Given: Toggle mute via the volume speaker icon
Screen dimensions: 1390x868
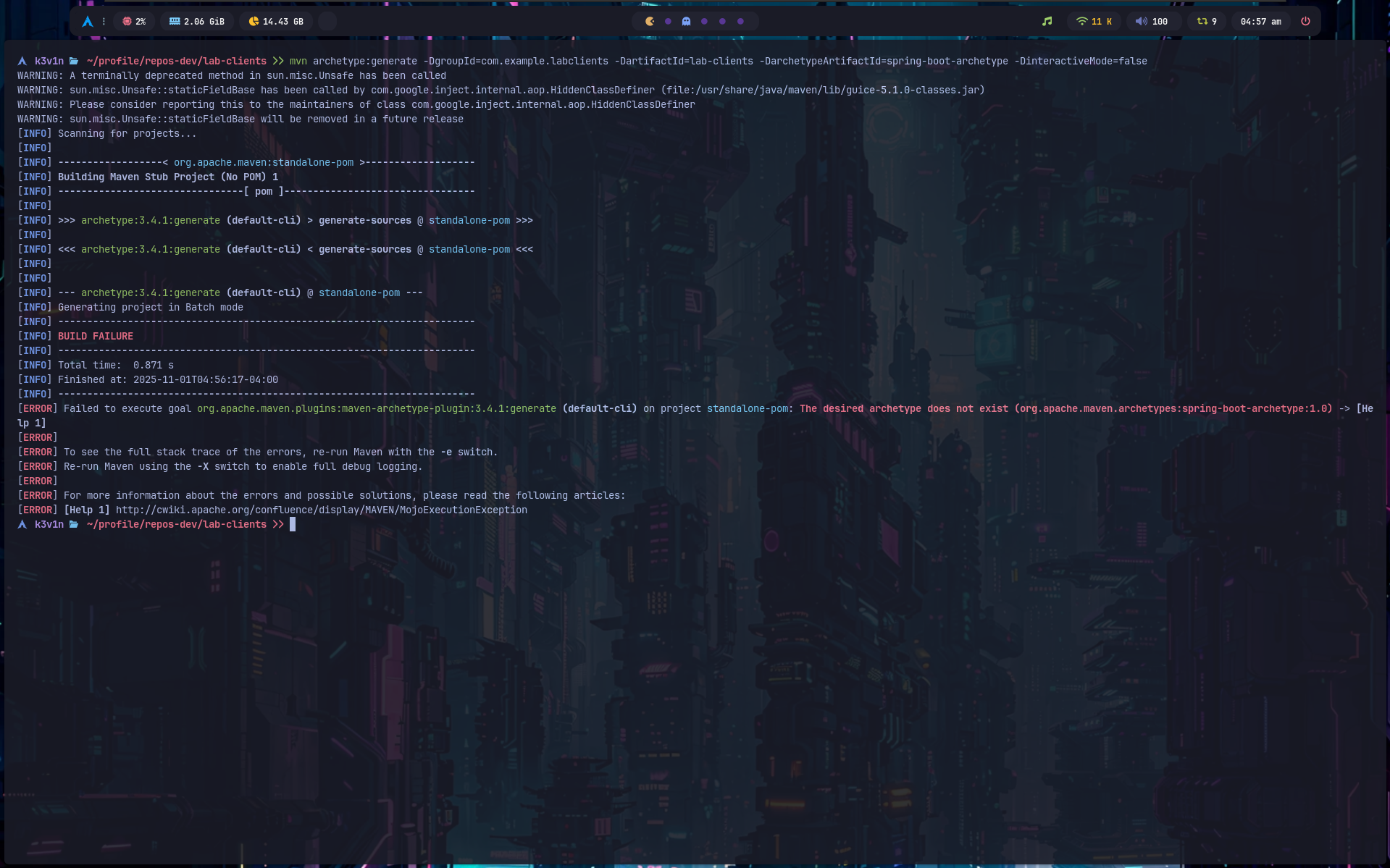Looking at the screenshot, I should click(x=1141, y=22).
